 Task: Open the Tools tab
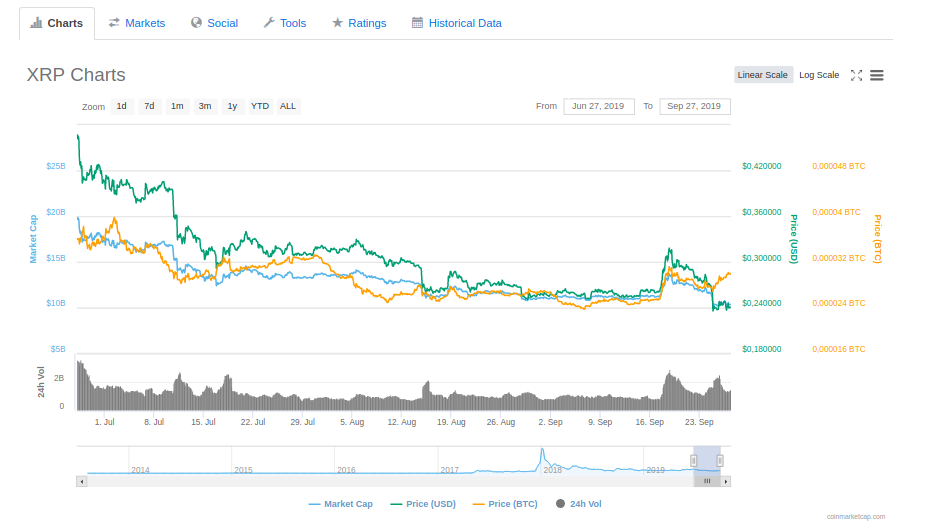click(285, 23)
